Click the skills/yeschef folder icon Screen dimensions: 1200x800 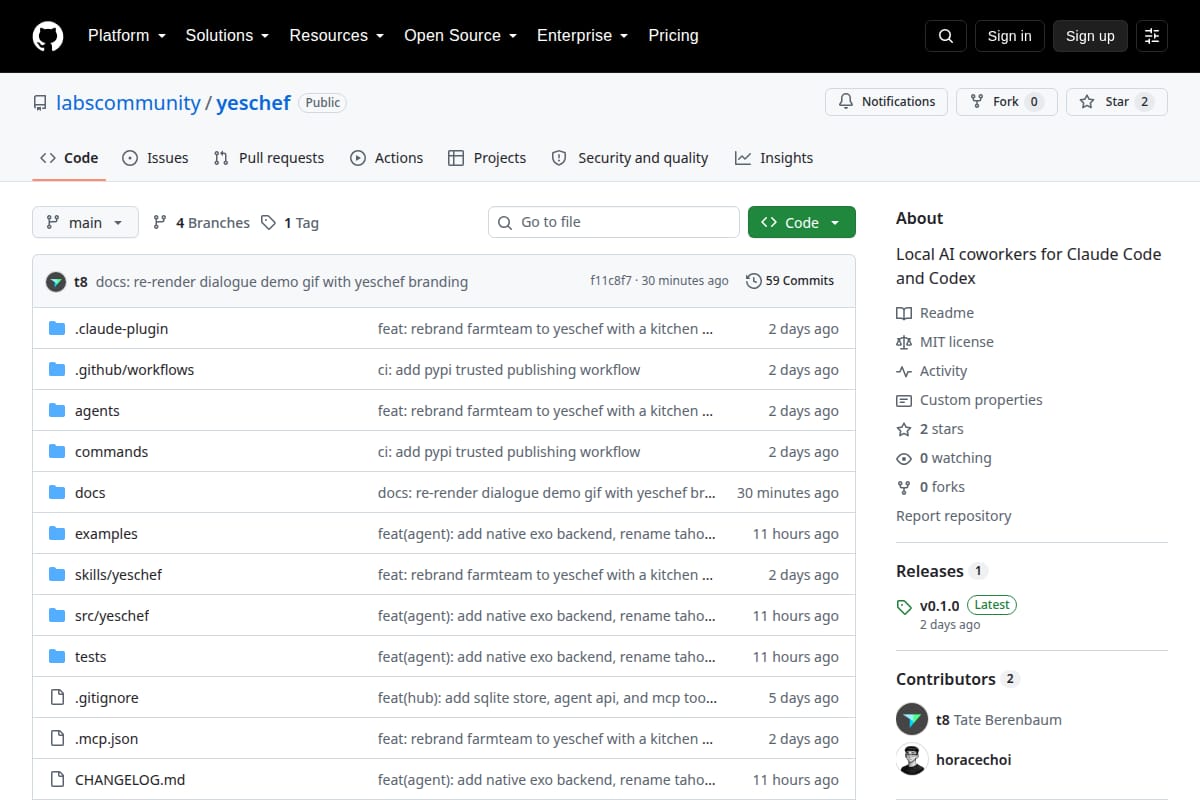[57, 575]
